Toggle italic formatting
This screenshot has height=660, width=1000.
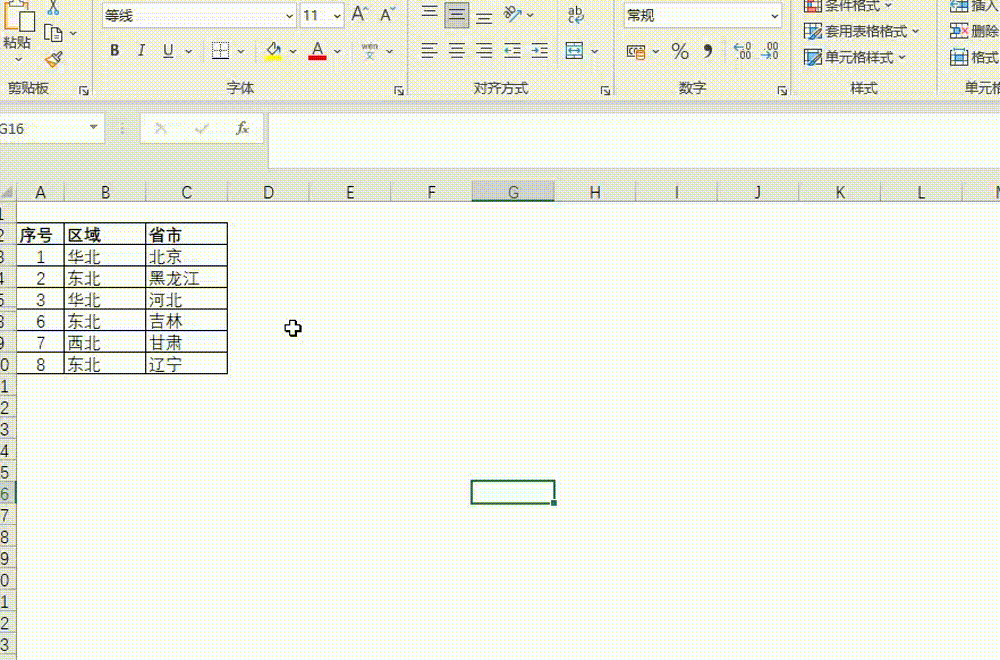point(141,50)
